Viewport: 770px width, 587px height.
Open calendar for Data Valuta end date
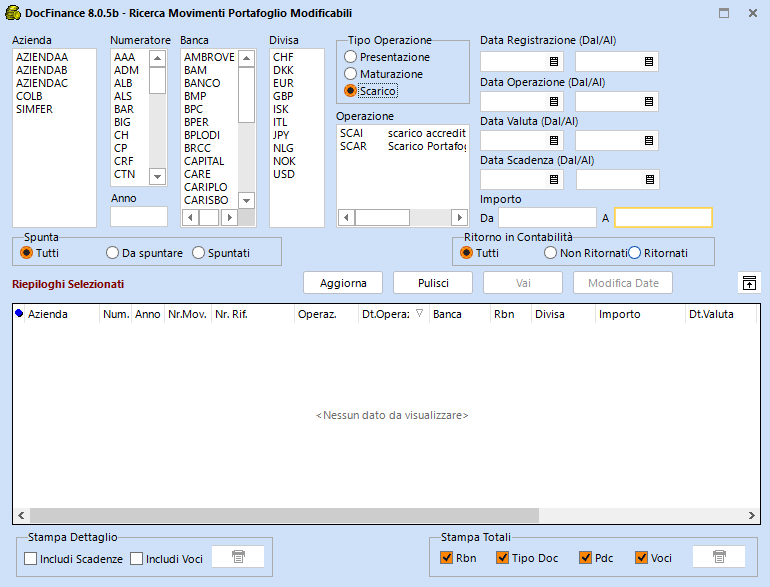[x=649, y=140]
